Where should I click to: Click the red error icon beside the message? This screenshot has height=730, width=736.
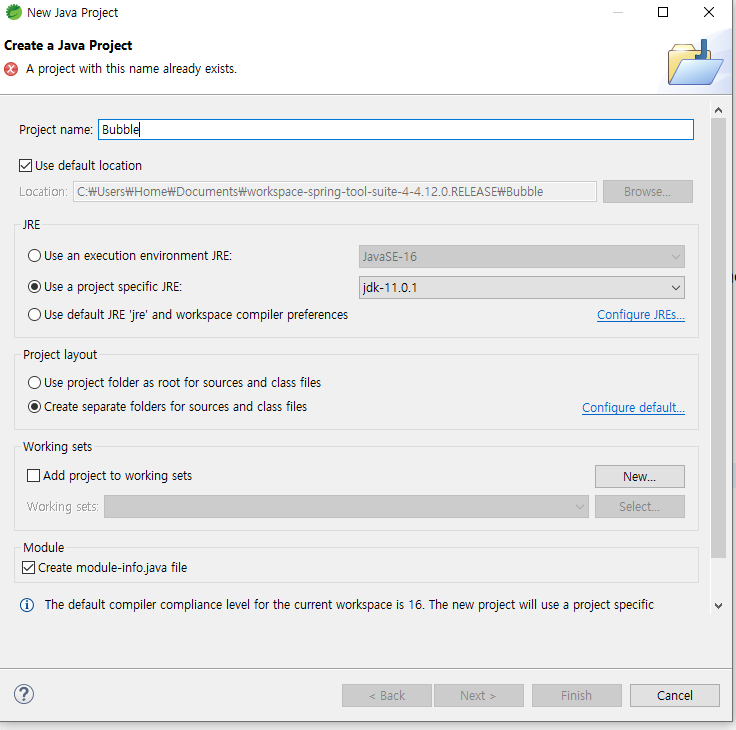coord(11,69)
